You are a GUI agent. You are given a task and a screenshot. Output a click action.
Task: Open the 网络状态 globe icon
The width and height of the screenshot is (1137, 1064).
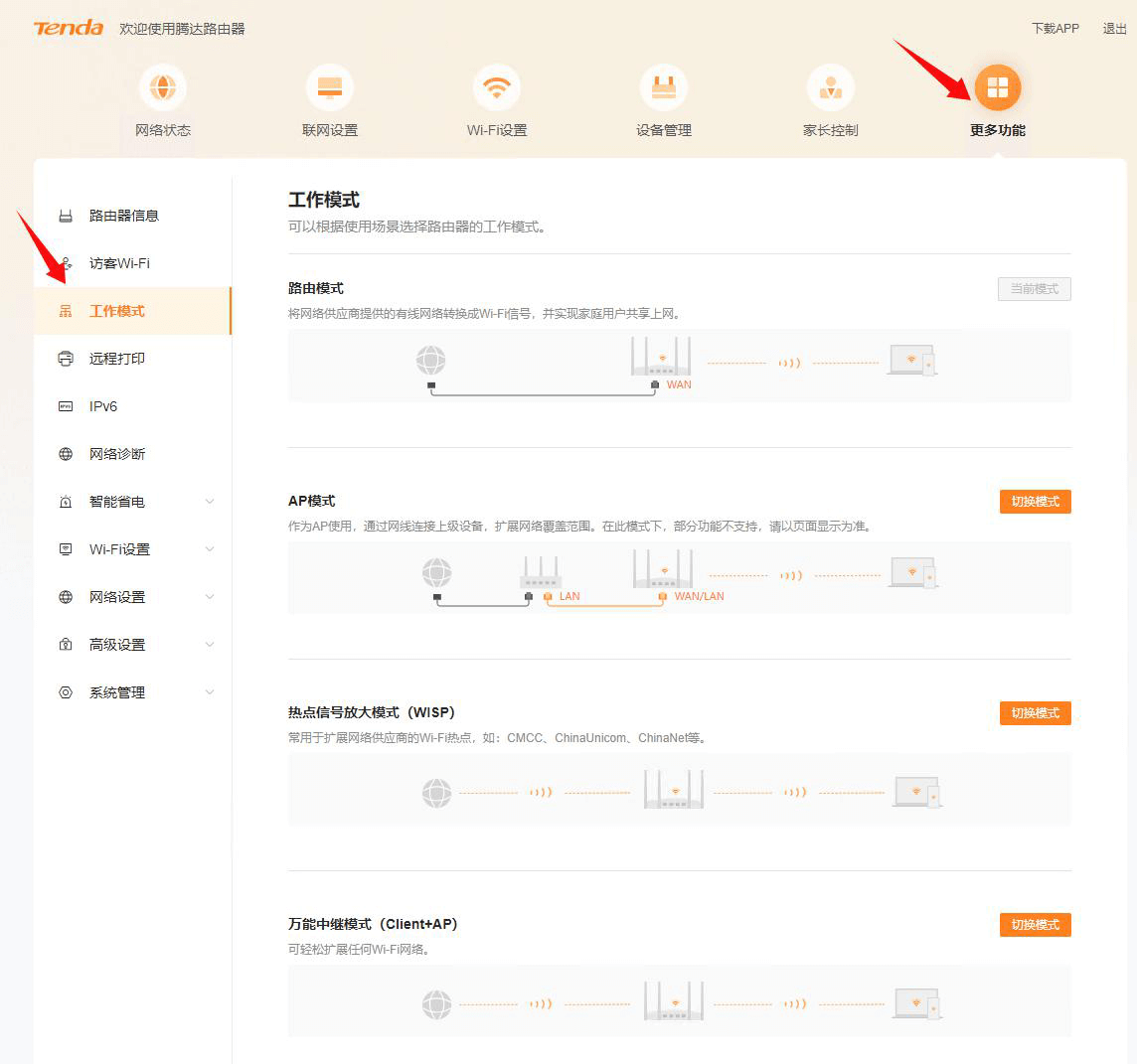pyautogui.click(x=163, y=87)
